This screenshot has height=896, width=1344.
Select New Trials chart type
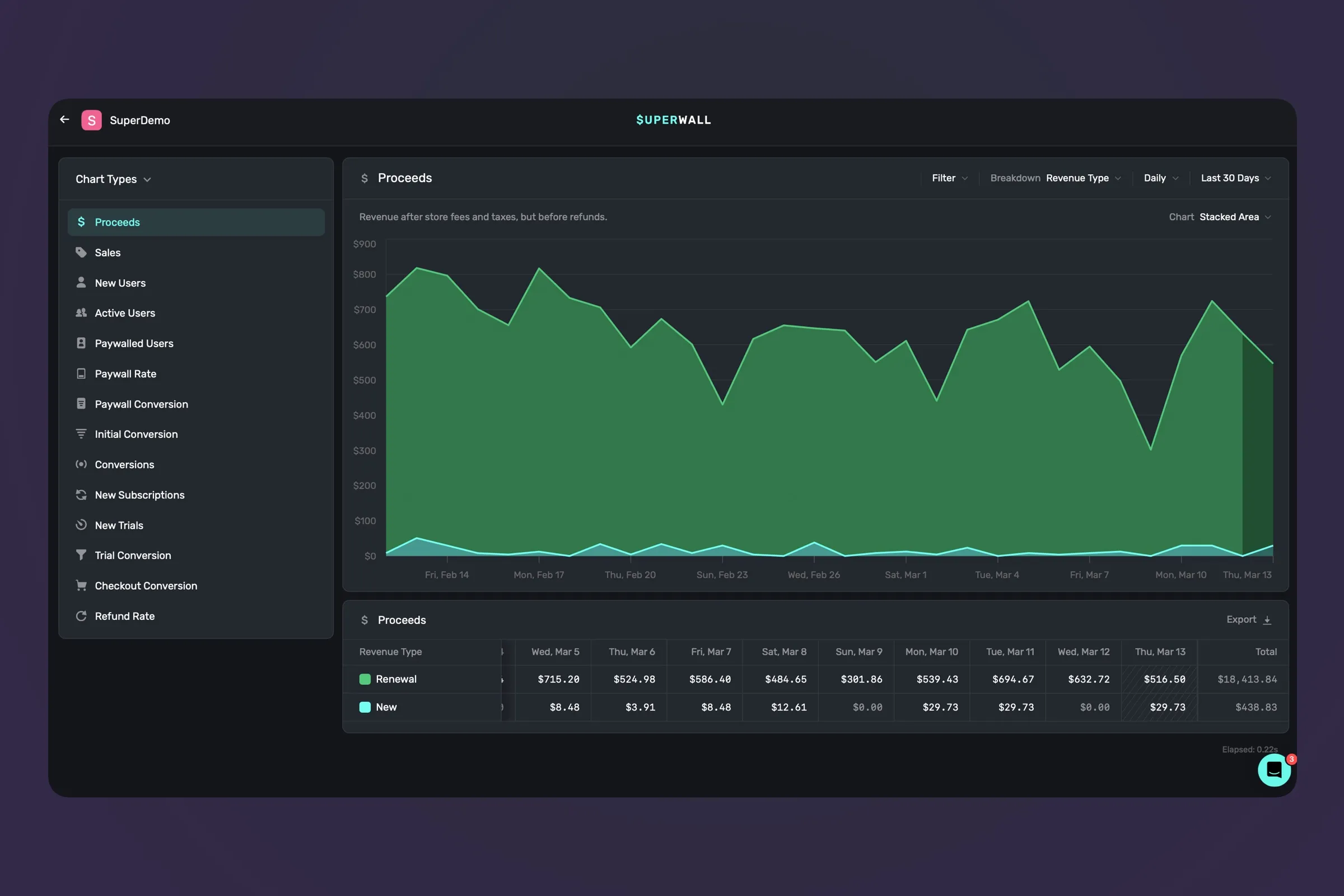[196, 525]
